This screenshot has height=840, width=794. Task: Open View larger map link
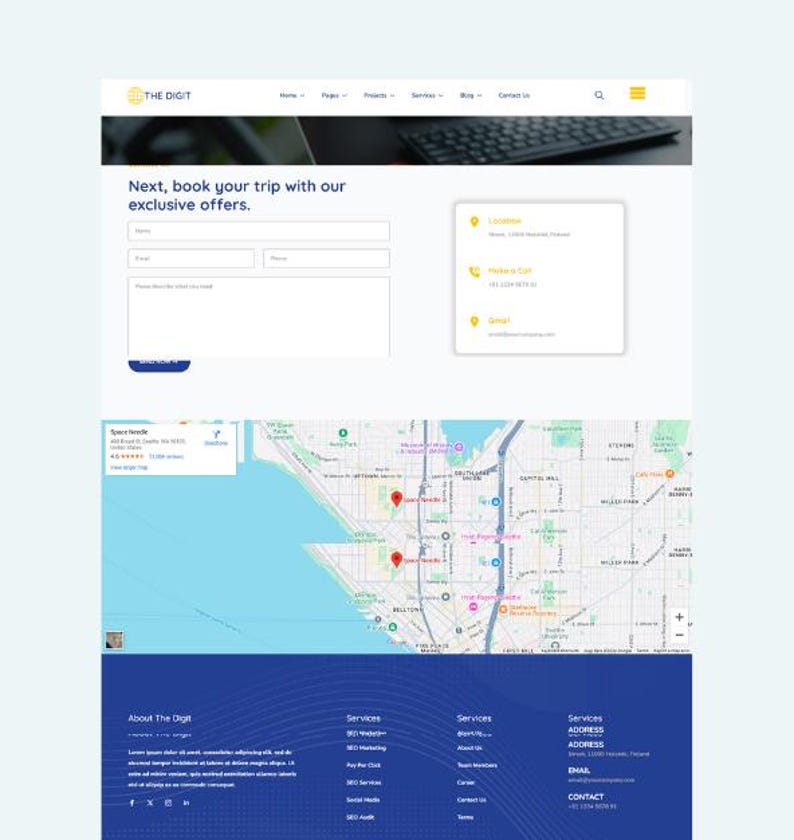point(129,468)
